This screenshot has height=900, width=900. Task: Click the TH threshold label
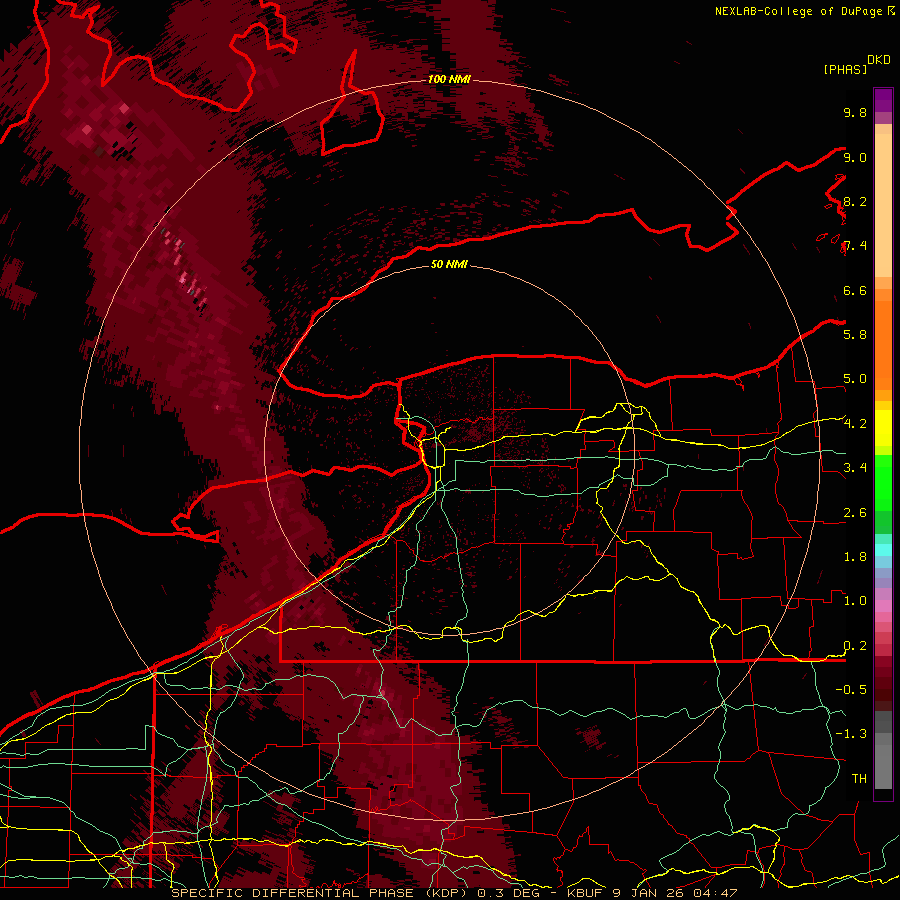pos(859,778)
